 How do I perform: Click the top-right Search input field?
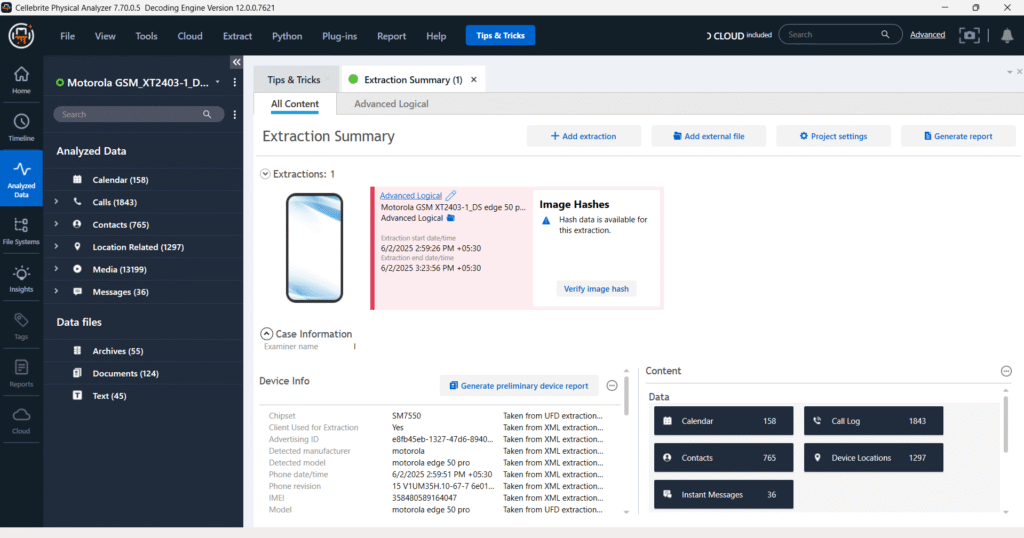(x=840, y=35)
